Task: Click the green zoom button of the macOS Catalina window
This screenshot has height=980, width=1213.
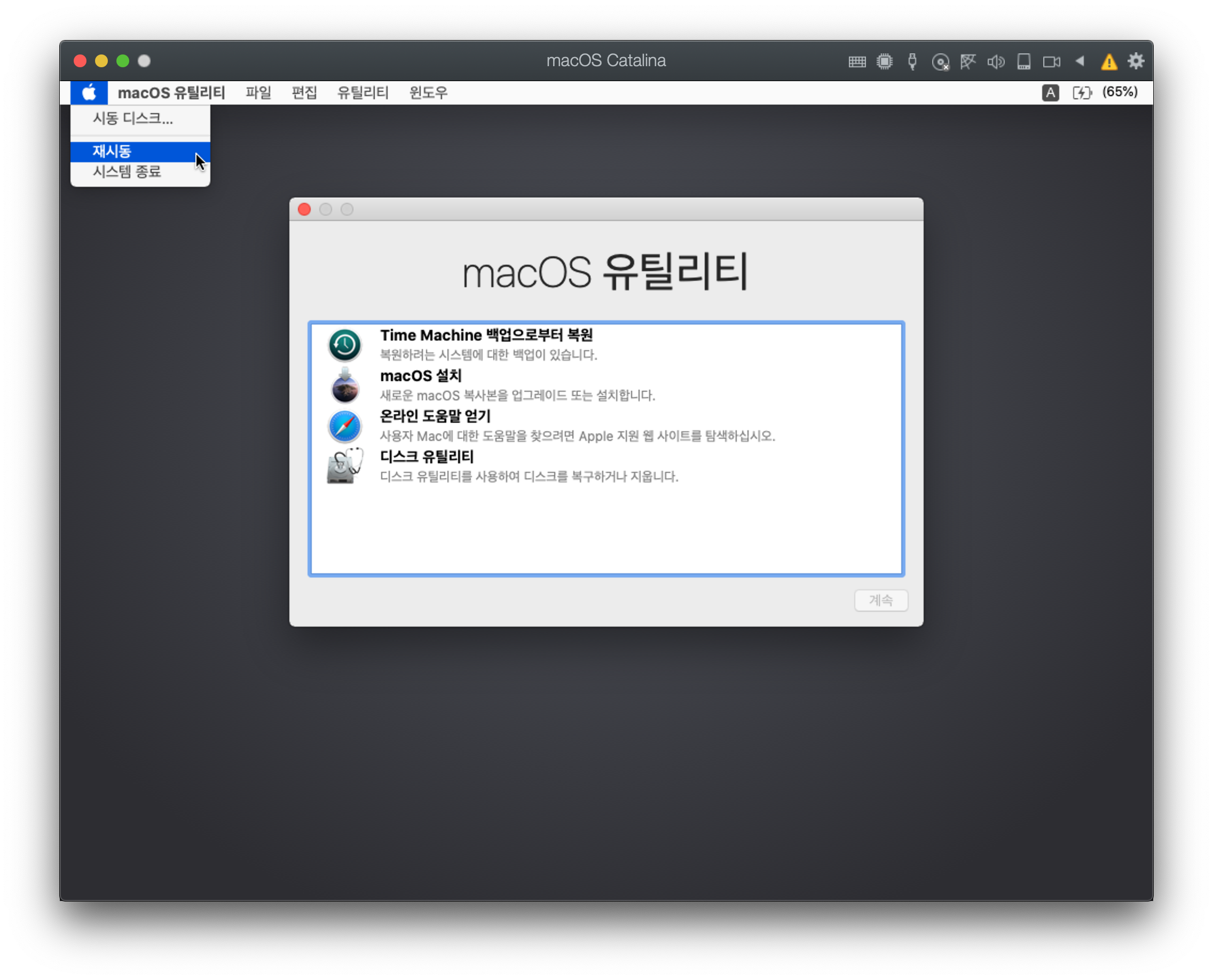Action: pos(123,61)
